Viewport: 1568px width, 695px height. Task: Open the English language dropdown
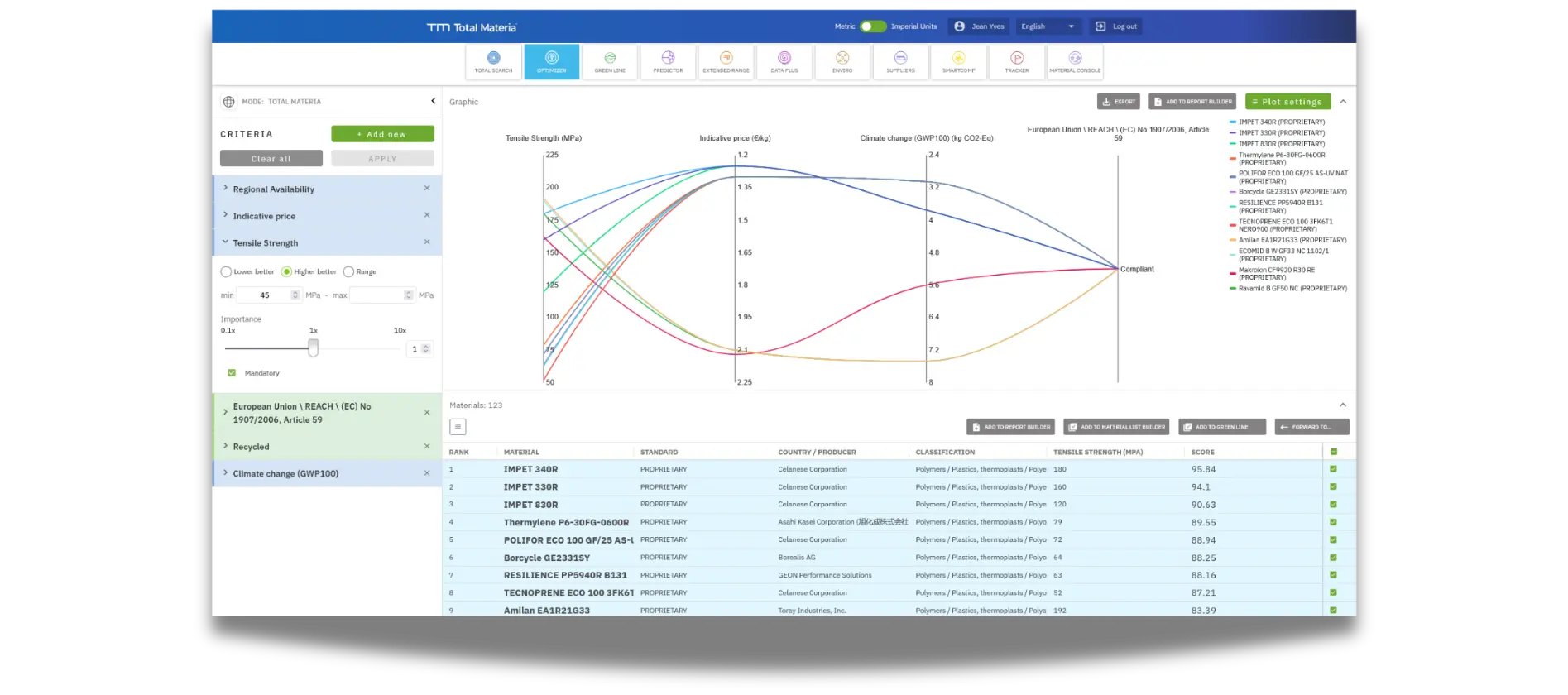1048,26
